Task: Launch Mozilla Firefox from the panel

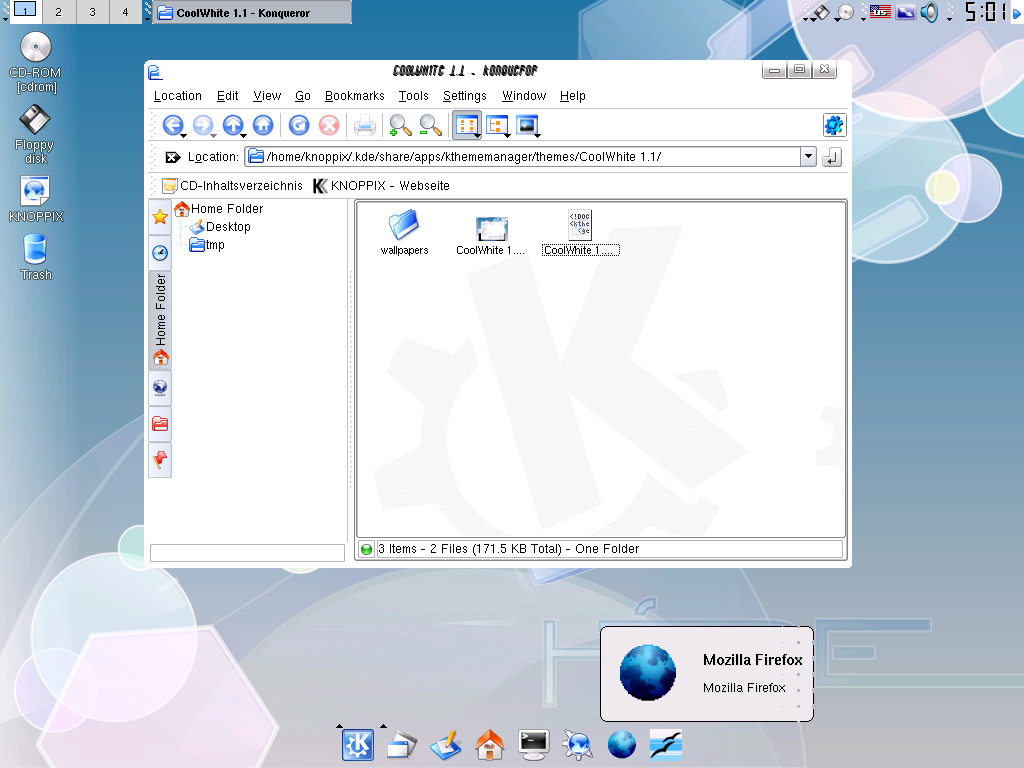Action: [x=622, y=744]
